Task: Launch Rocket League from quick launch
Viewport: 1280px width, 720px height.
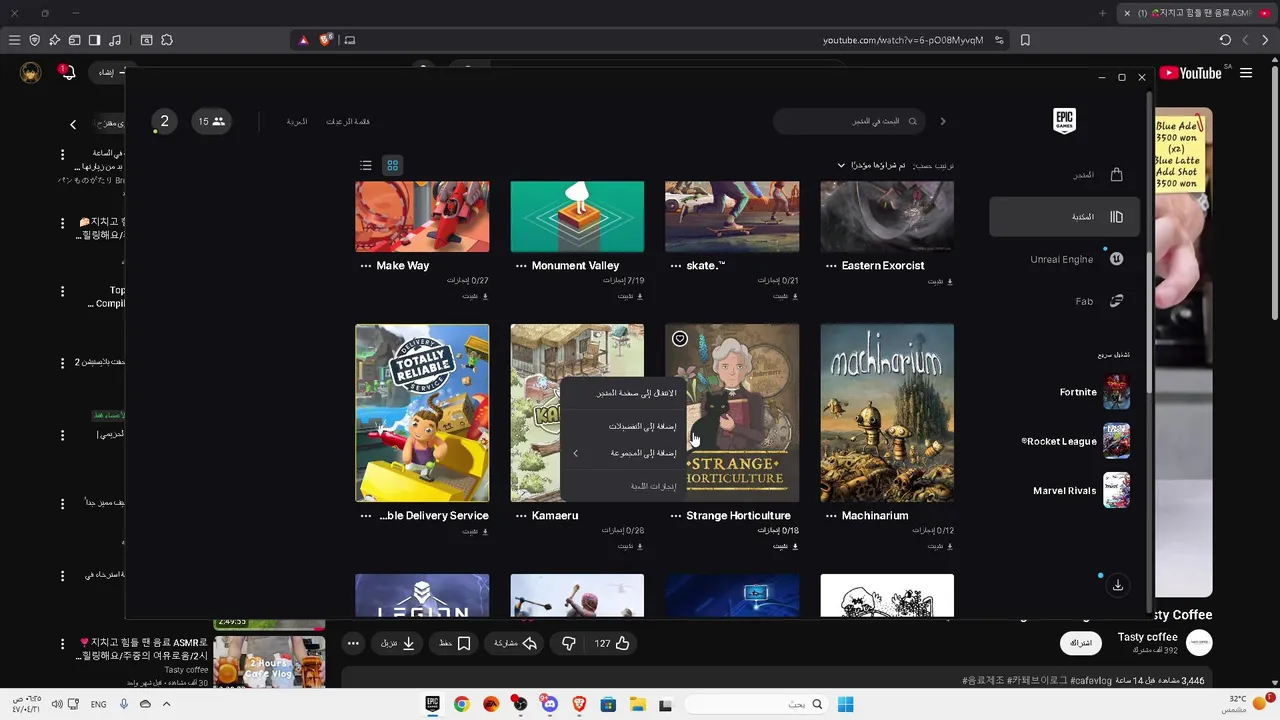Action: pyautogui.click(x=1075, y=441)
